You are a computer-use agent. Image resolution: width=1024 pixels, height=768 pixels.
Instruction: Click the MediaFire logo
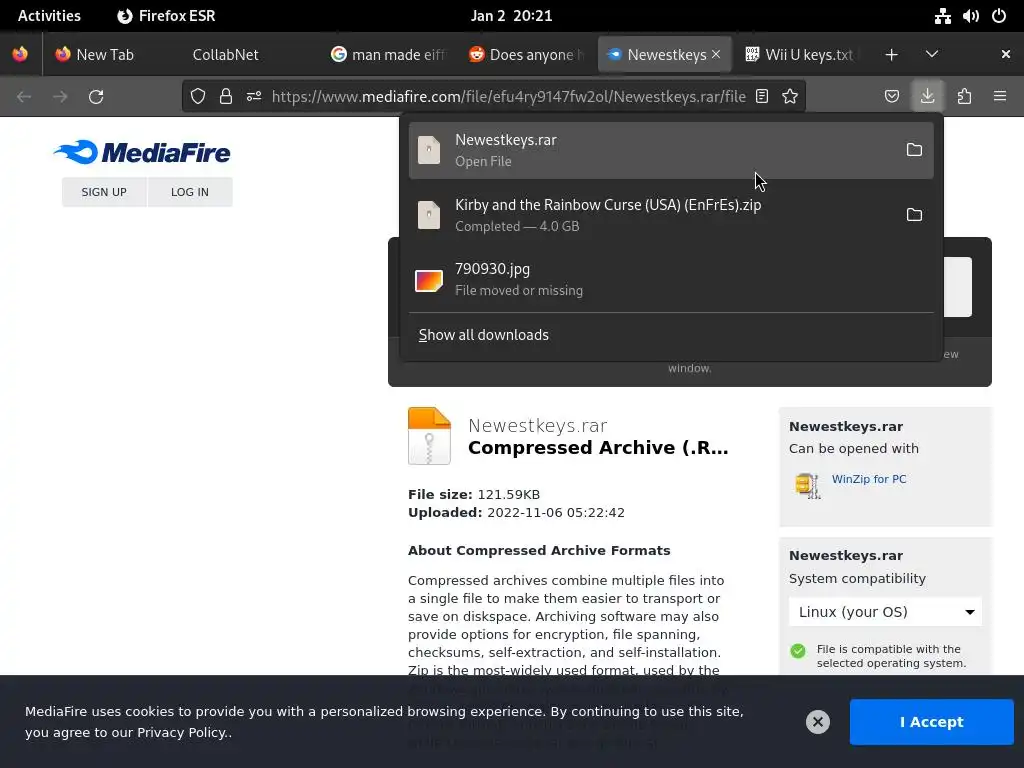coord(142,152)
